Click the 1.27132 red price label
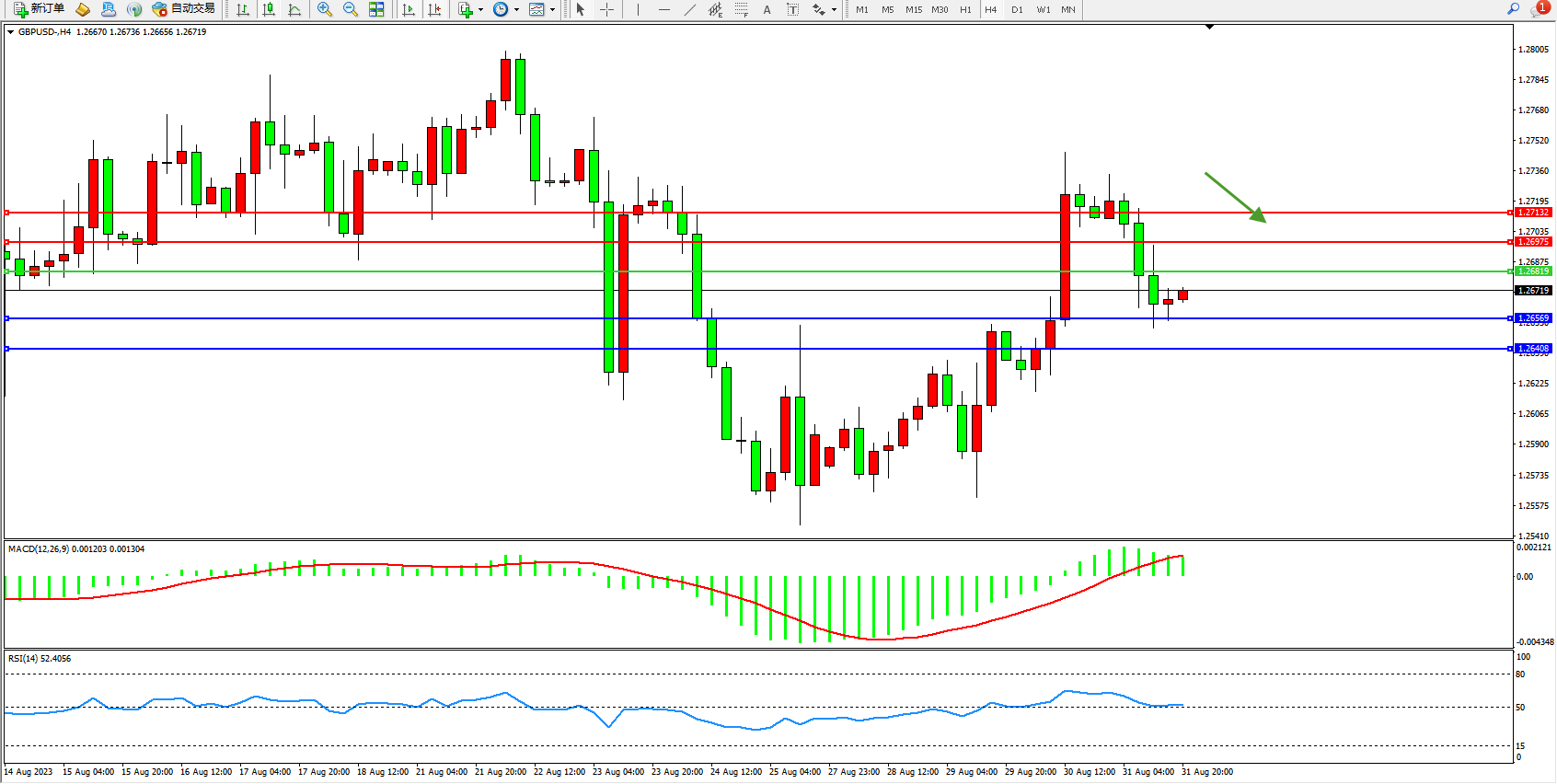Viewport: 1557px width, 784px height. 1533,213
